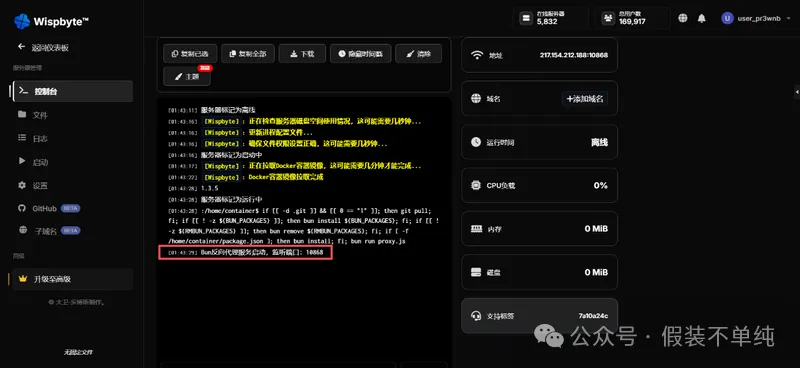Click the 复制已选 copy selected button
The width and height of the screenshot is (800, 368).
[190, 54]
